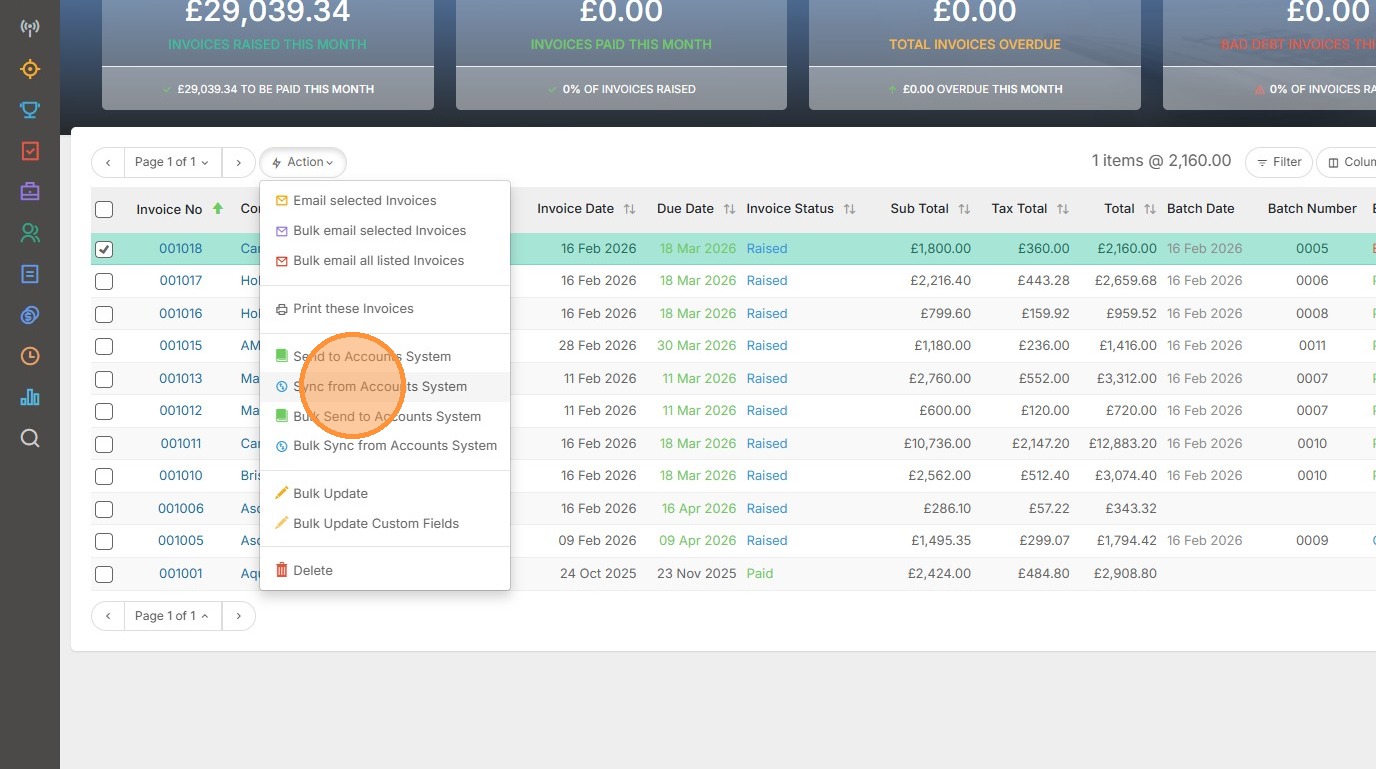Go to previous page in top pager

108,162
